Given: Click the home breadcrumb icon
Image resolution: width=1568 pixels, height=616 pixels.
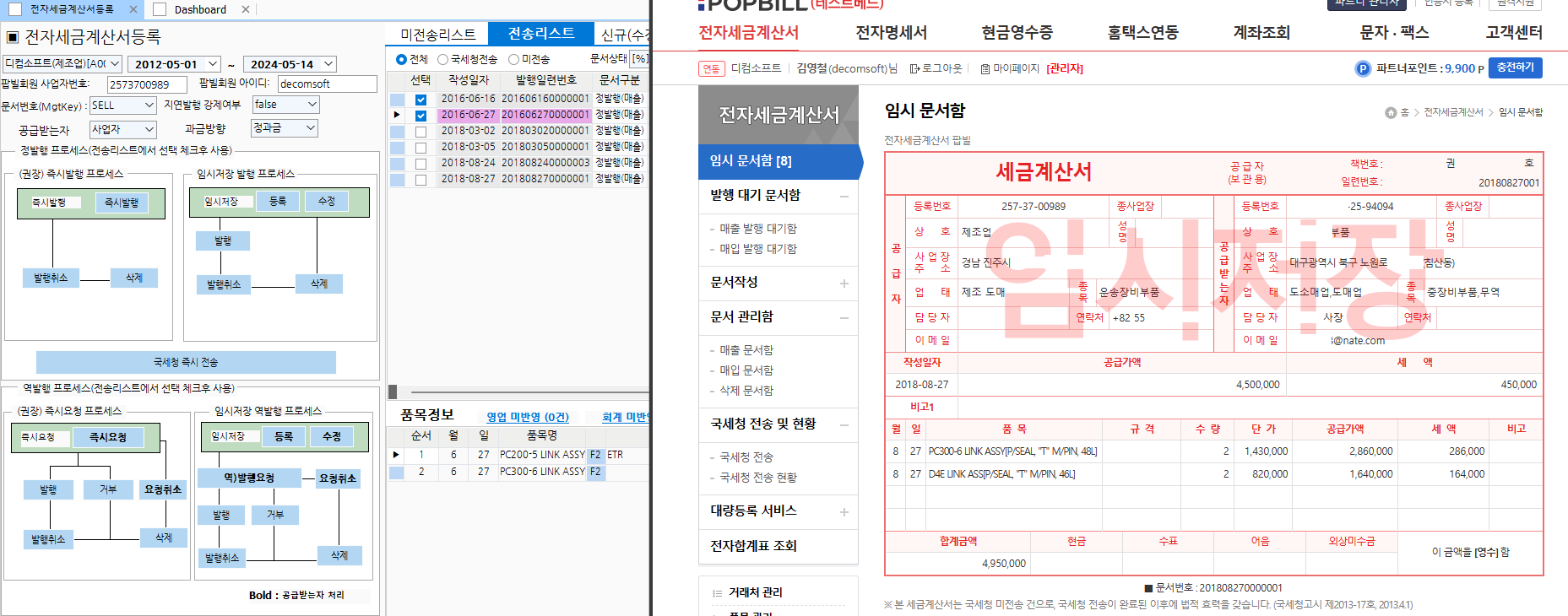Looking at the screenshot, I should coord(1391,112).
